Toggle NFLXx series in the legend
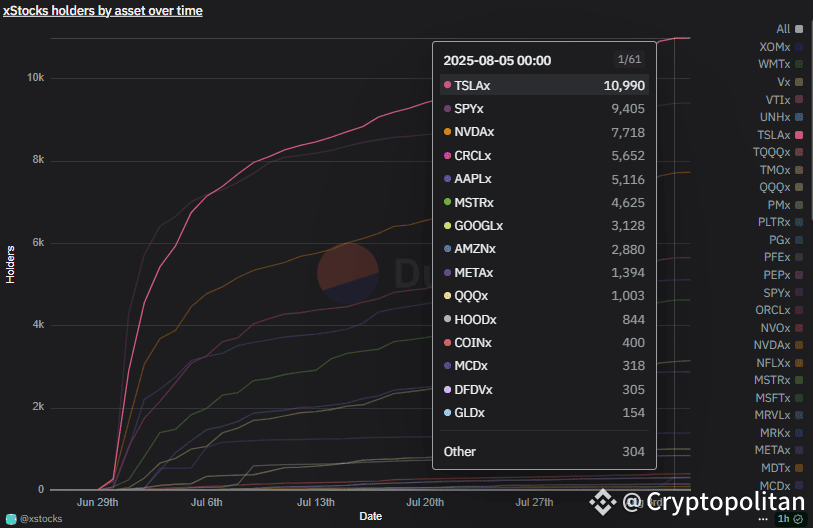The height and width of the screenshot is (528, 813). 780,363
